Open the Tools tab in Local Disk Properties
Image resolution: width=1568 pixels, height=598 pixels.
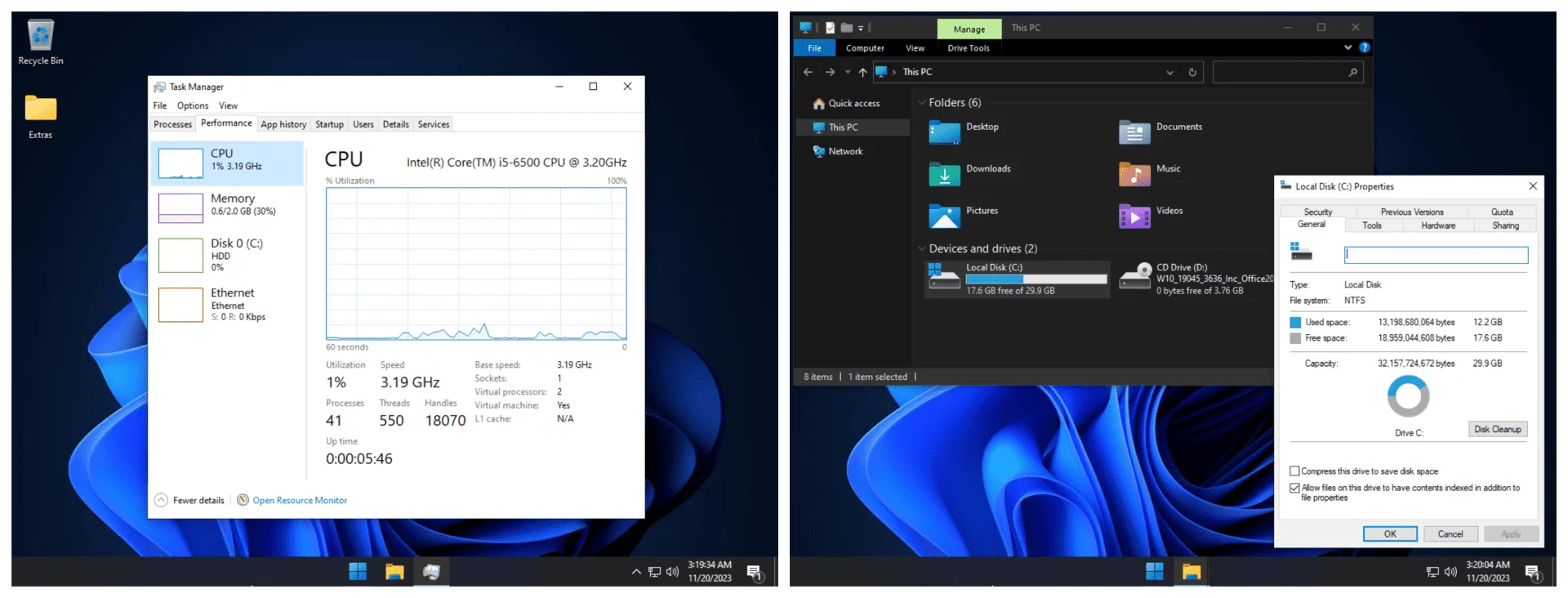coord(1372,225)
